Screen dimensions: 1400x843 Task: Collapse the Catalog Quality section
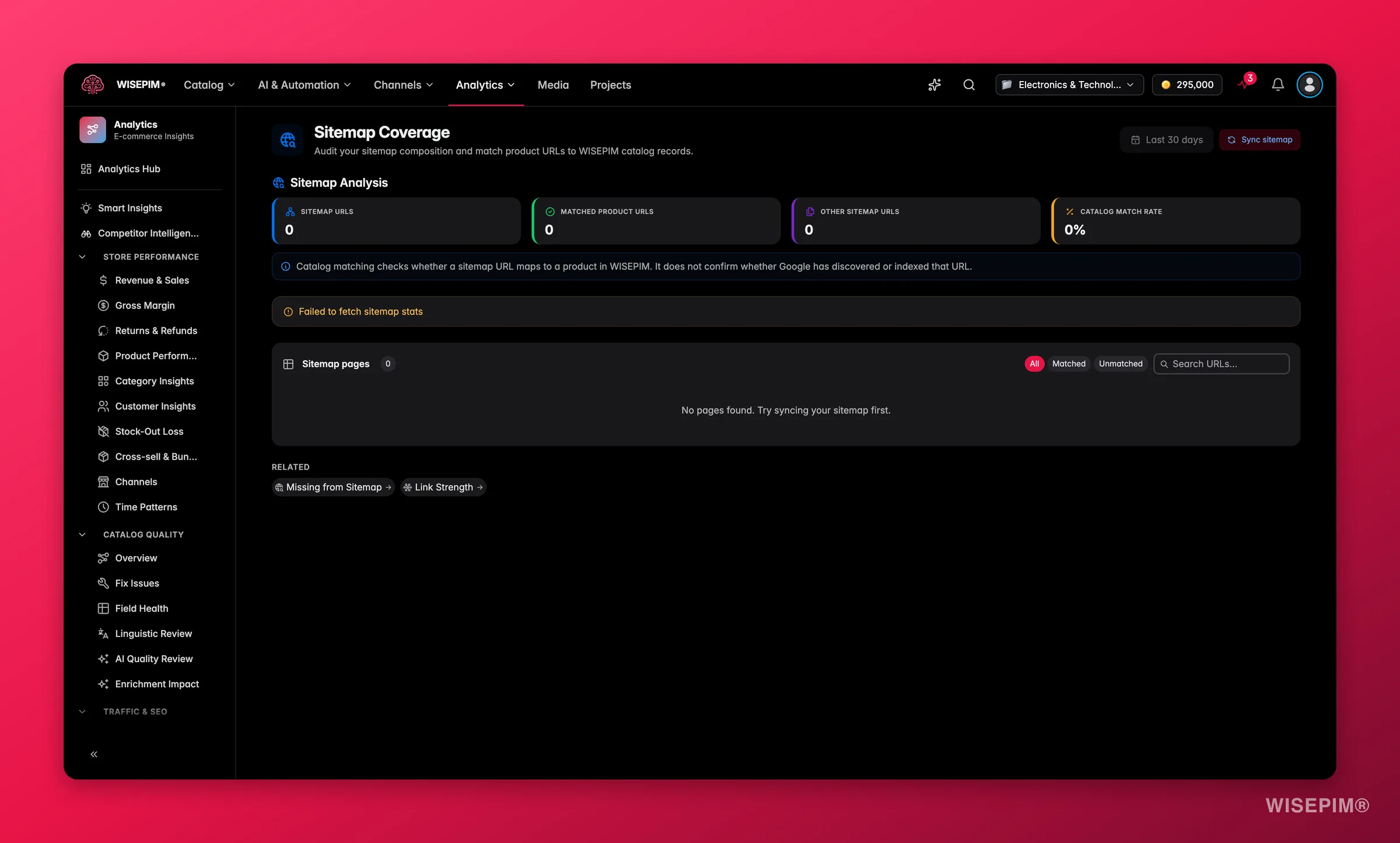[82, 534]
